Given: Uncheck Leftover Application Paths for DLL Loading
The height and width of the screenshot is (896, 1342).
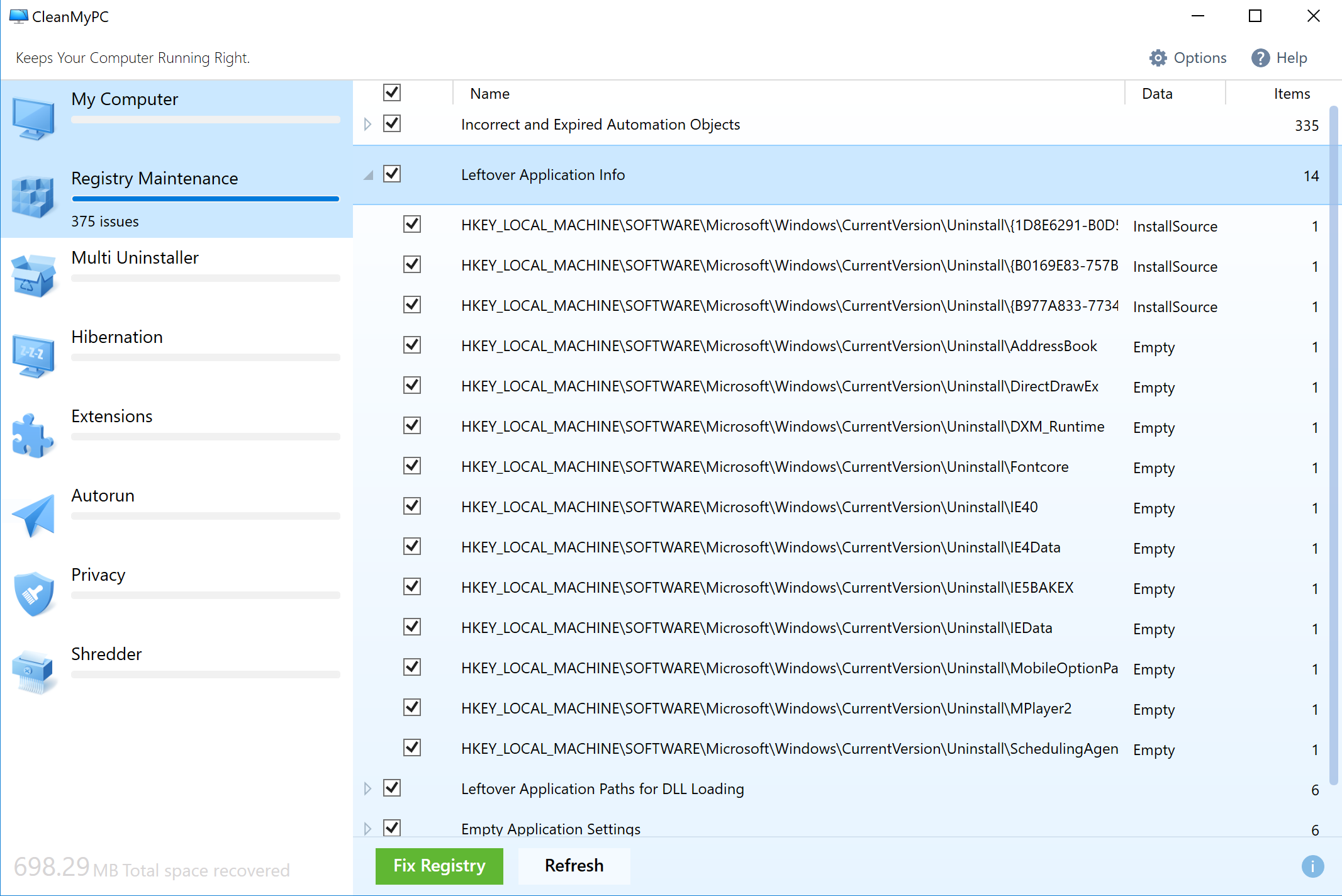Looking at the screenshot, I should pyautogui.click(x=392, y=788).
